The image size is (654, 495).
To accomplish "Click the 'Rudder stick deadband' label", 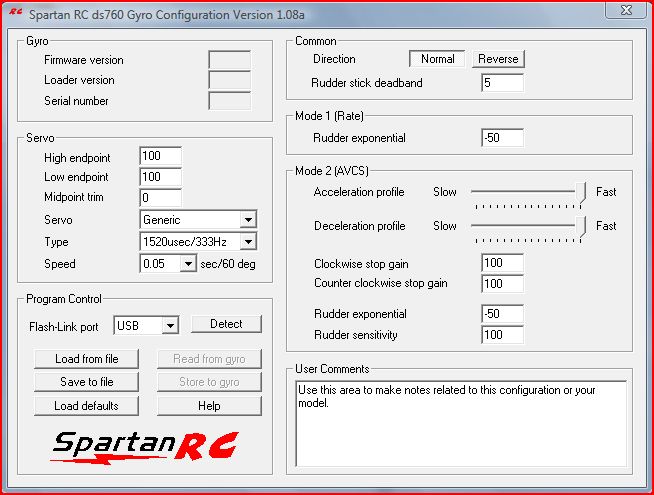I will coord(367,83).
